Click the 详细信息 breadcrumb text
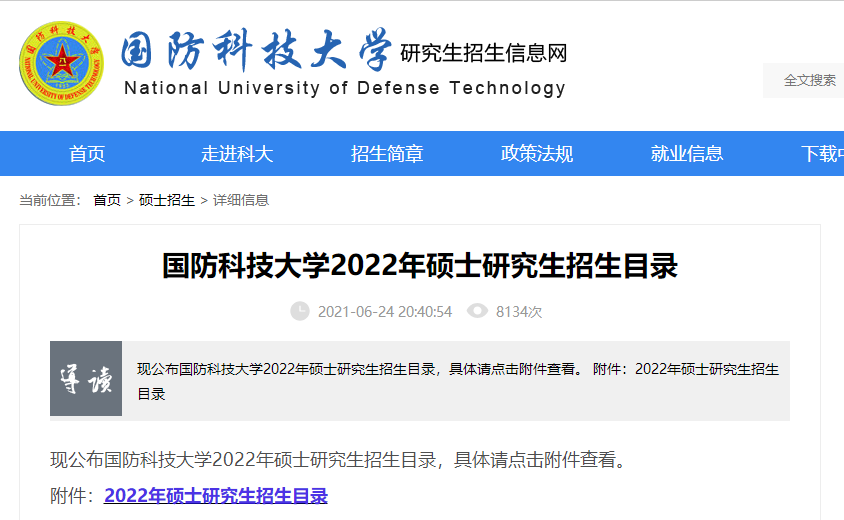 coord(241,200)
